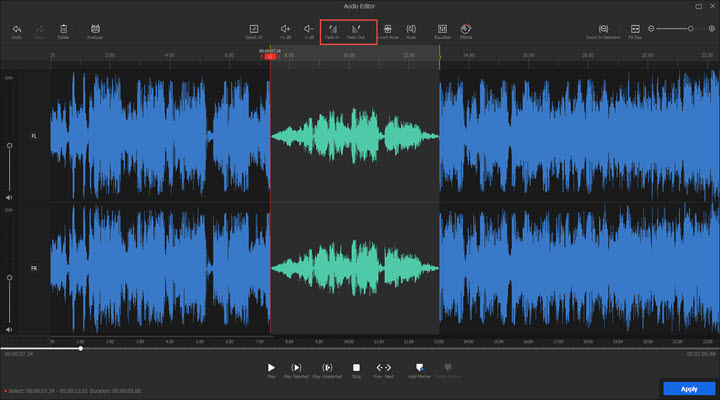Toggle the FR channel speaker icon
The width and height of the screenshot is (720, 400).
pyautogui.click(x=10, y=327)
